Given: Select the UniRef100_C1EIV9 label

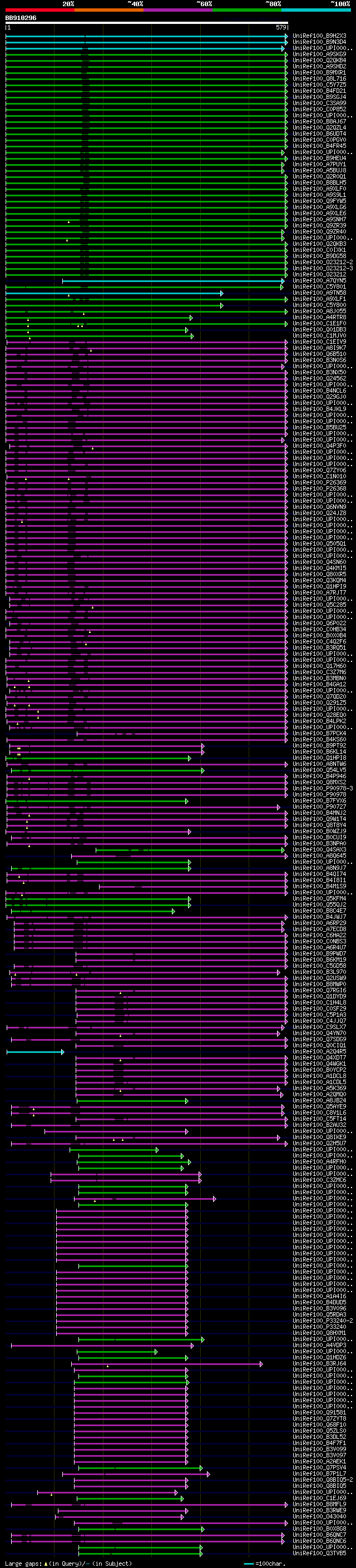Looking at the screenshot, I should coord(319,342).
